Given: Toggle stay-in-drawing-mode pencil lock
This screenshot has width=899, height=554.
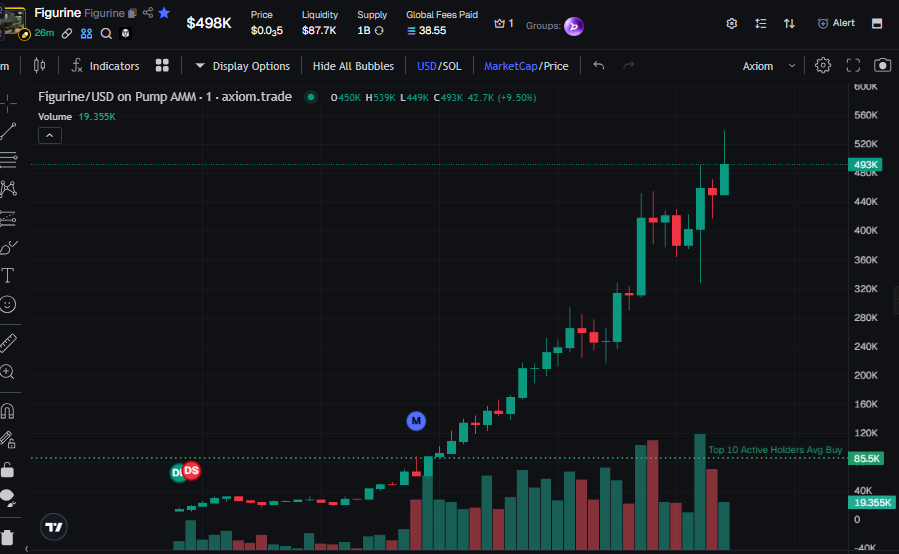Looking at the screenshot, I should pos(8,440).
